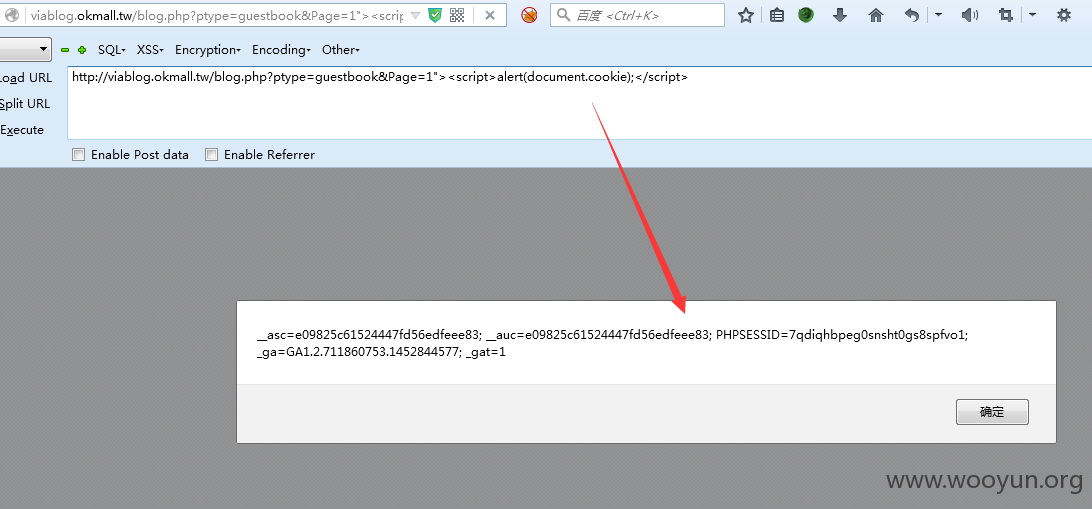Enable the Post data checkbox
1092x509 pixels.
[79, 155]
